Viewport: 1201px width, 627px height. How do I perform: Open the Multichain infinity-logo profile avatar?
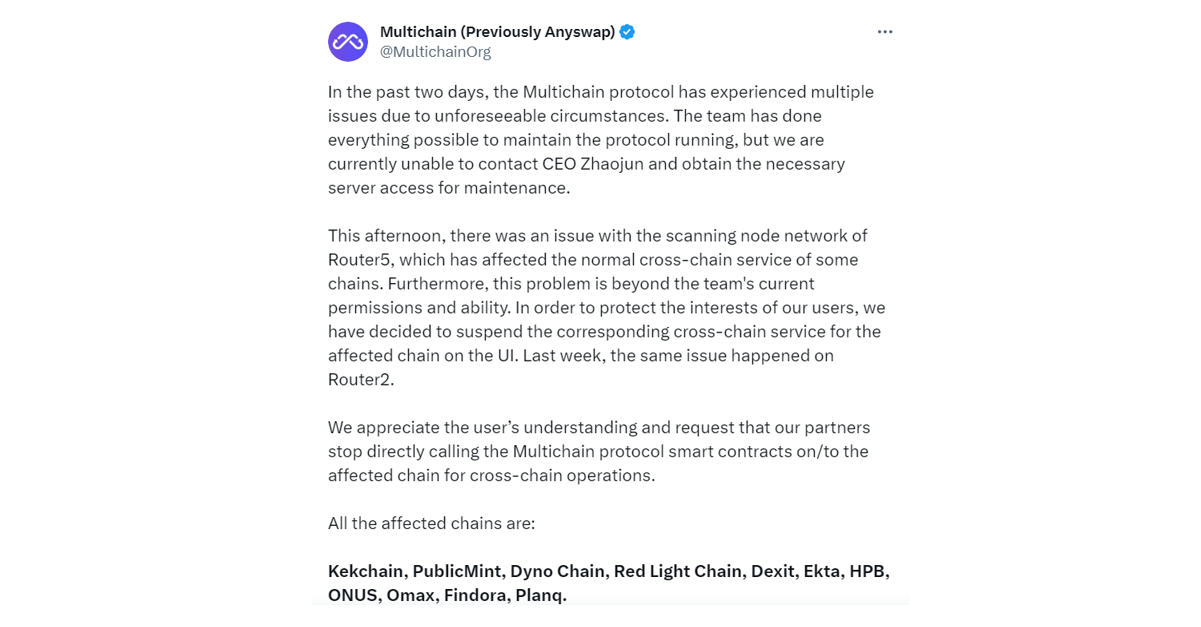tap(348, 42)
